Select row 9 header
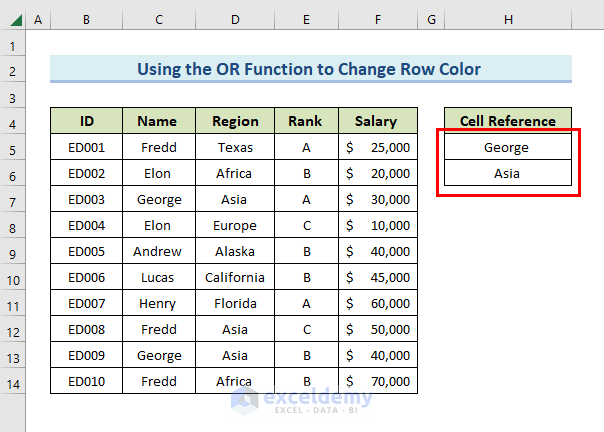The height and width of the screenshot is (432, 604). tap(13, 252)
